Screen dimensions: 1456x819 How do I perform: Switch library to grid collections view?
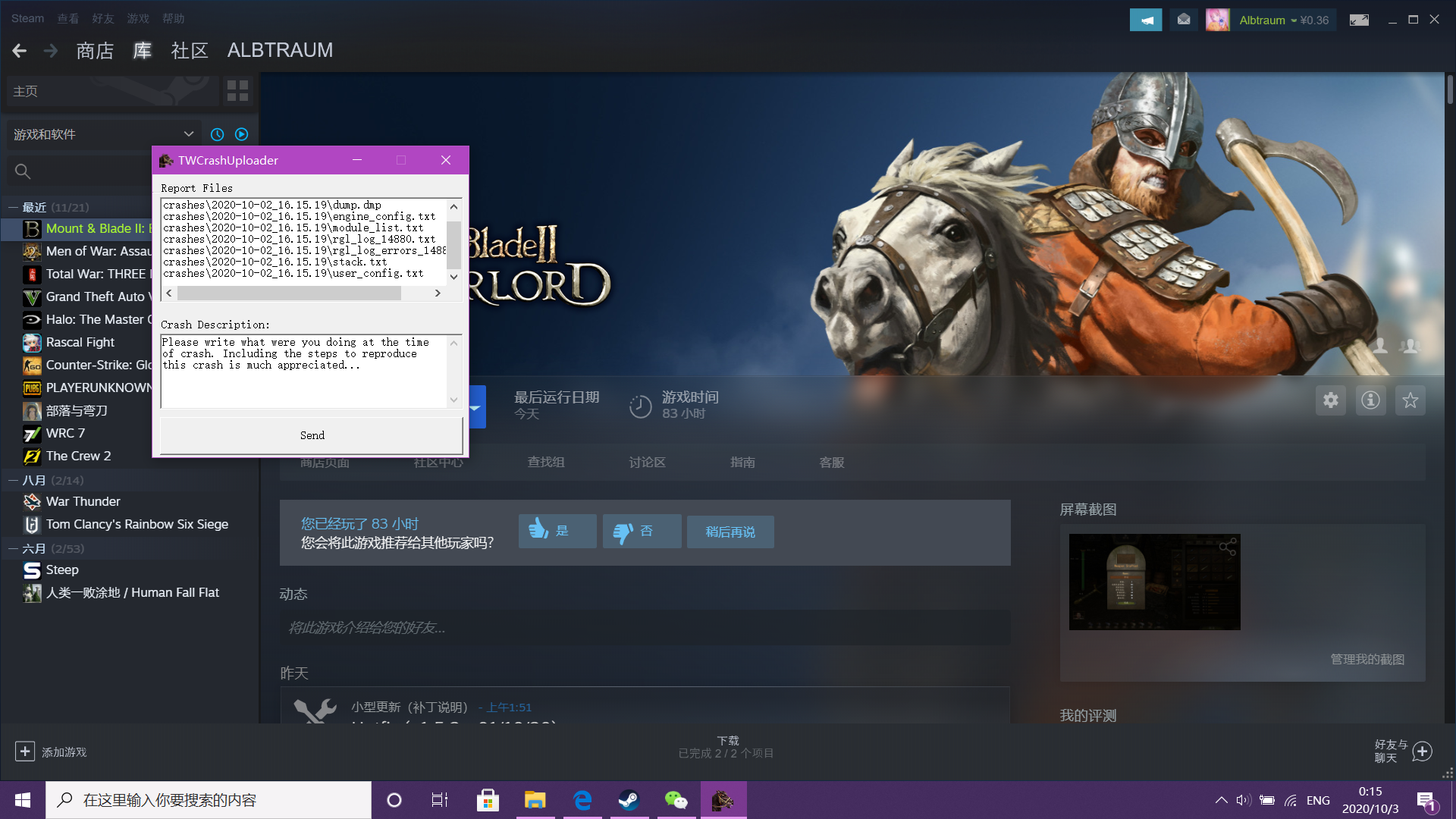237,91
